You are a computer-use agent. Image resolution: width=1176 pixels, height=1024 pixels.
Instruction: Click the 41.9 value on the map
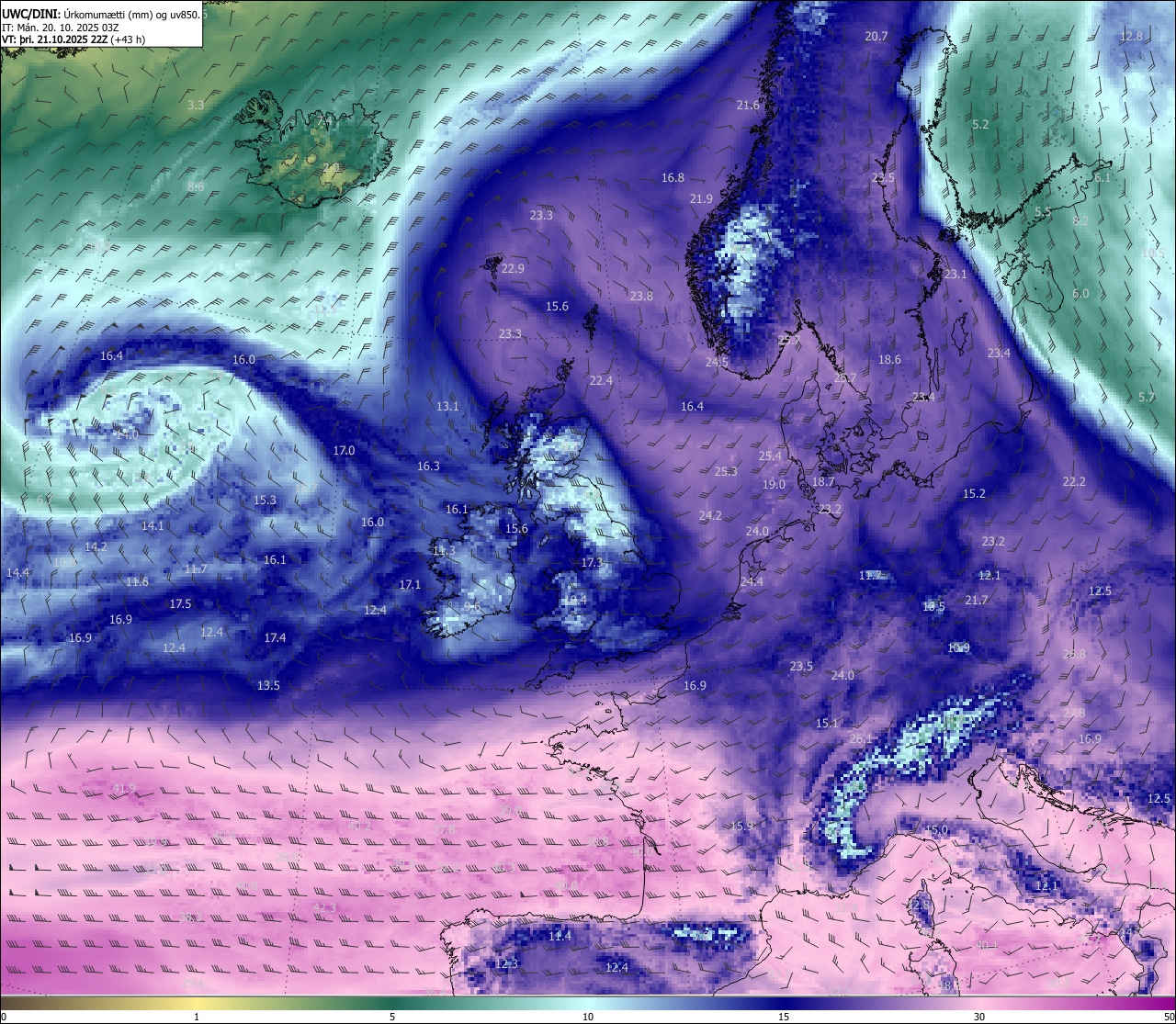click(x=123, y=789)
